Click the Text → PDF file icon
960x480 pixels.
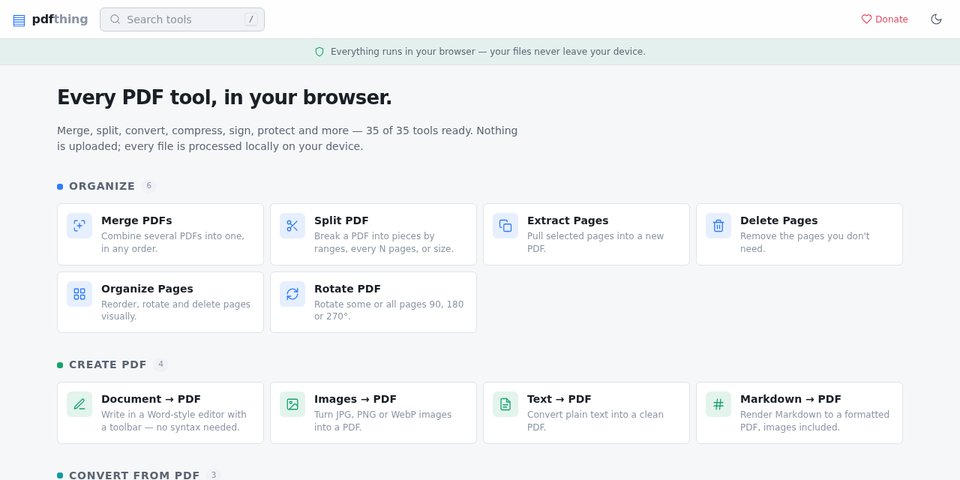tap(506, 405)
